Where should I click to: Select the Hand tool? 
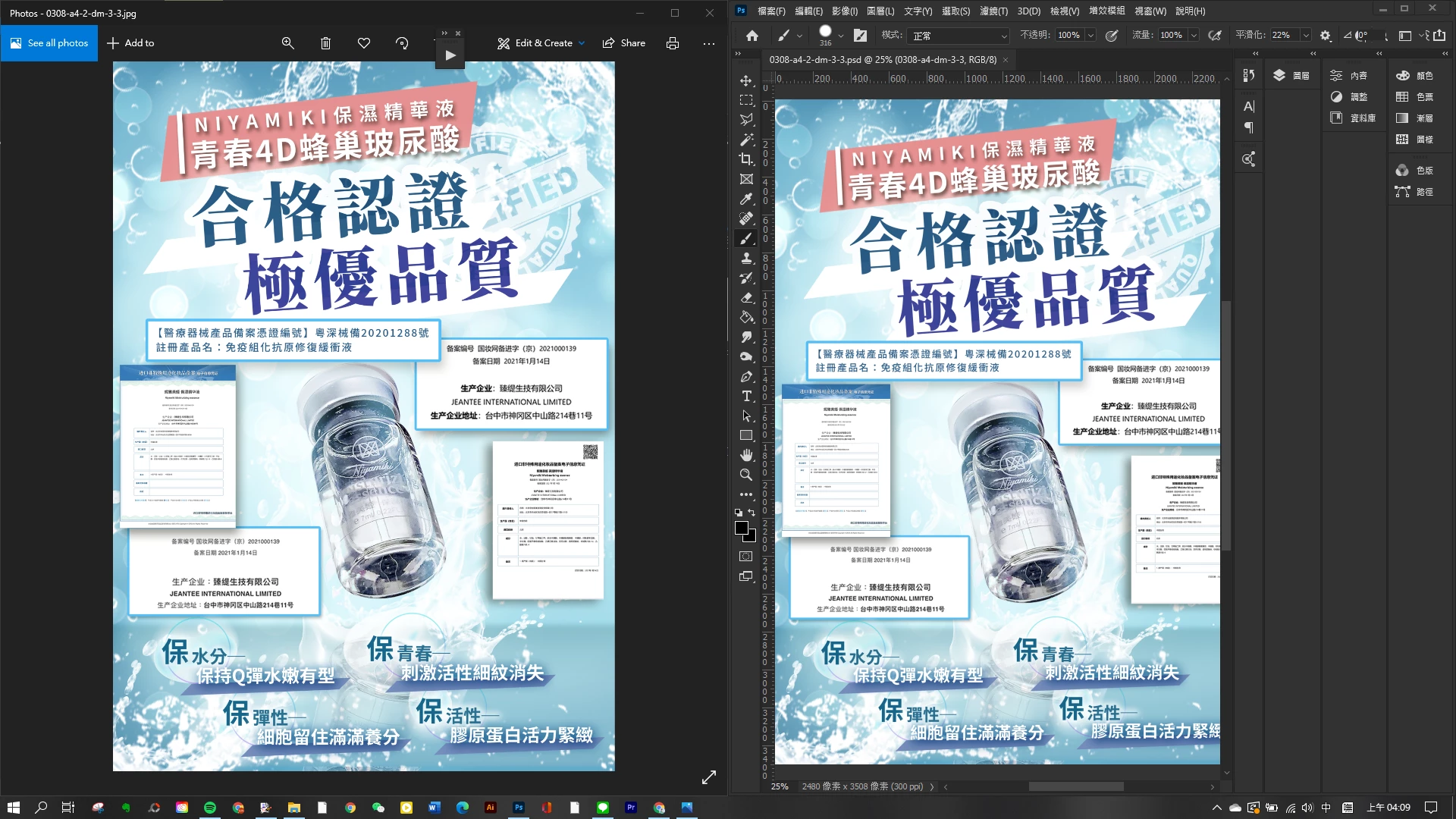point(746,455)
